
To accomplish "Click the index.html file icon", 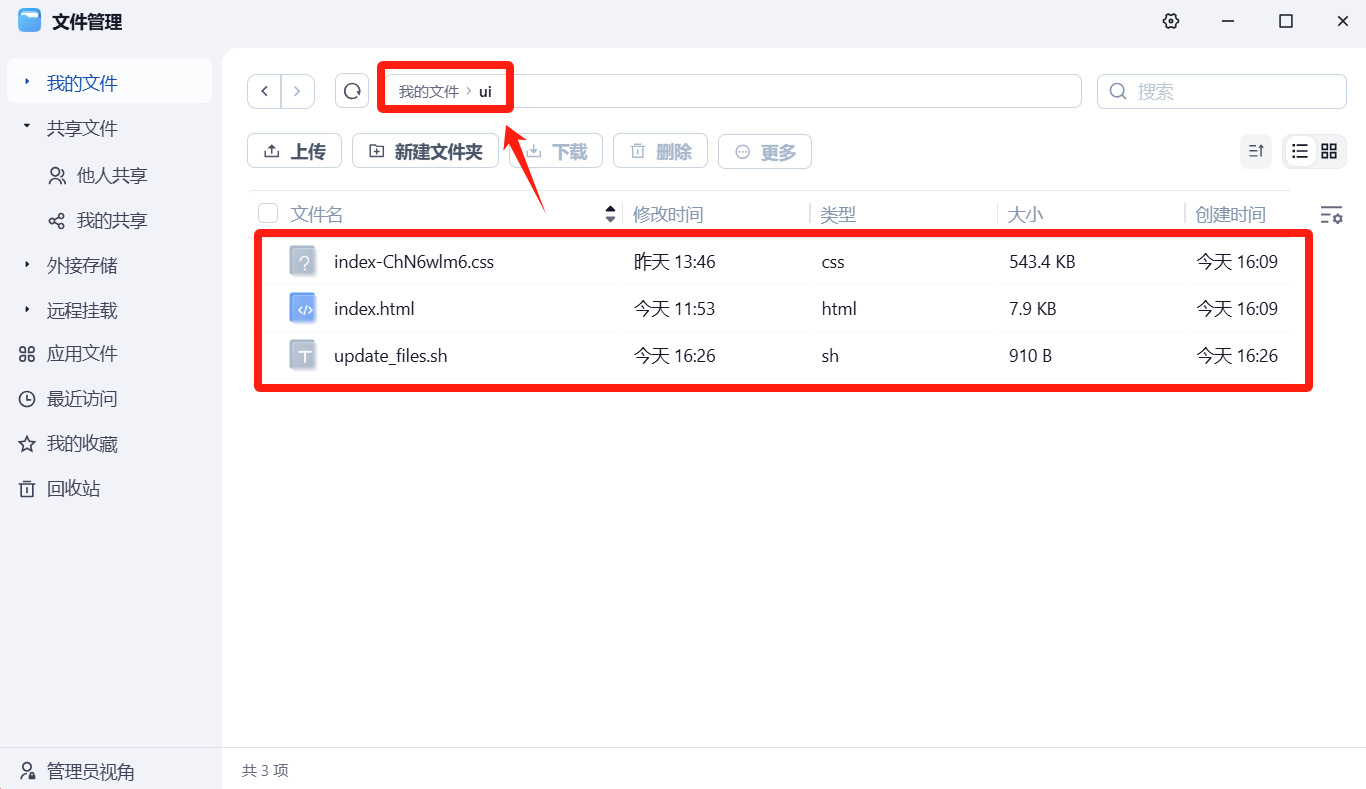I will coord(302,309).
